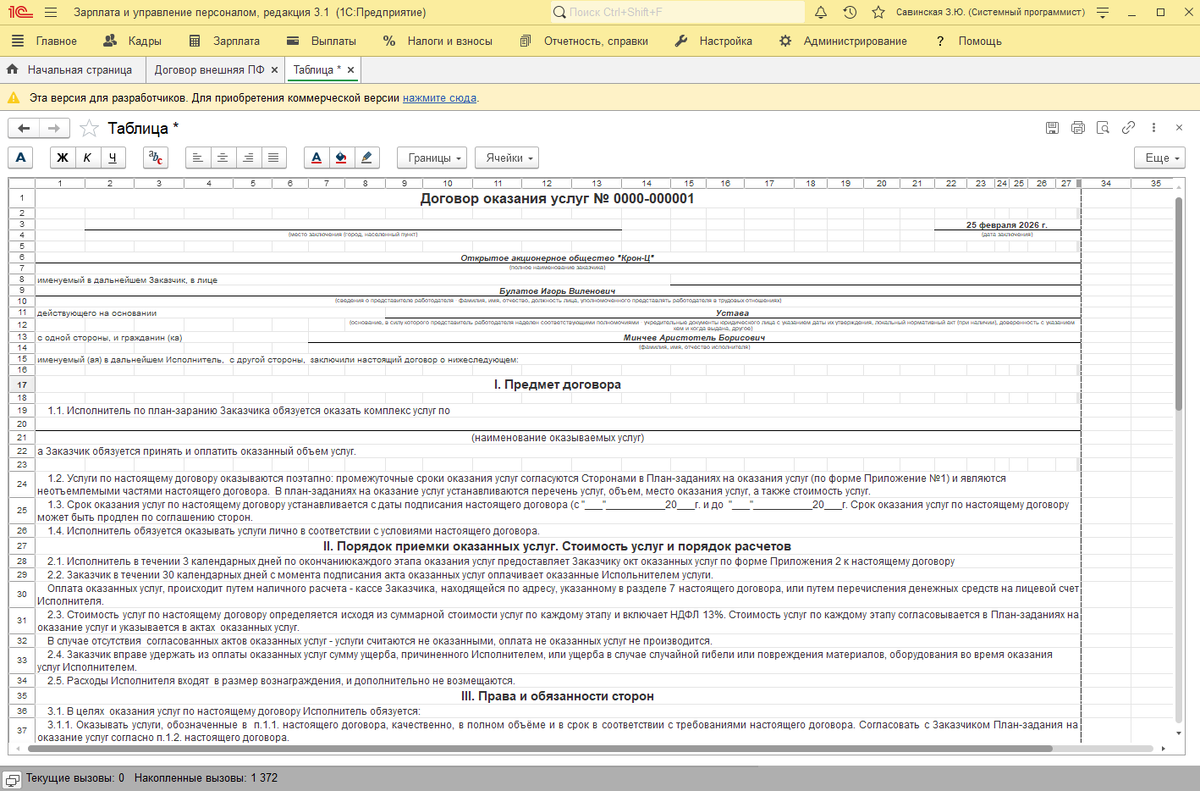The height and width of the screenshot is (791, 1200).
Task: Show notifications bell
Action: click(821, 13)
